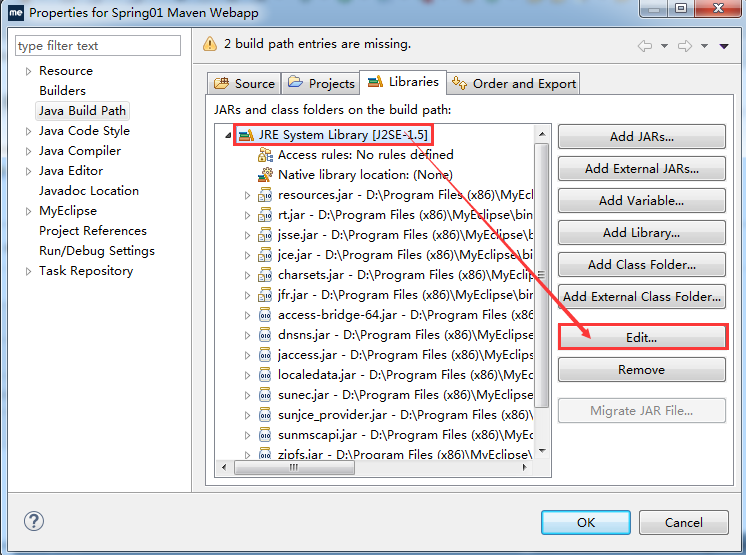Click the jaccess.jar jar icon
Viewport: 746px width, 555px height.
(265, 355)
